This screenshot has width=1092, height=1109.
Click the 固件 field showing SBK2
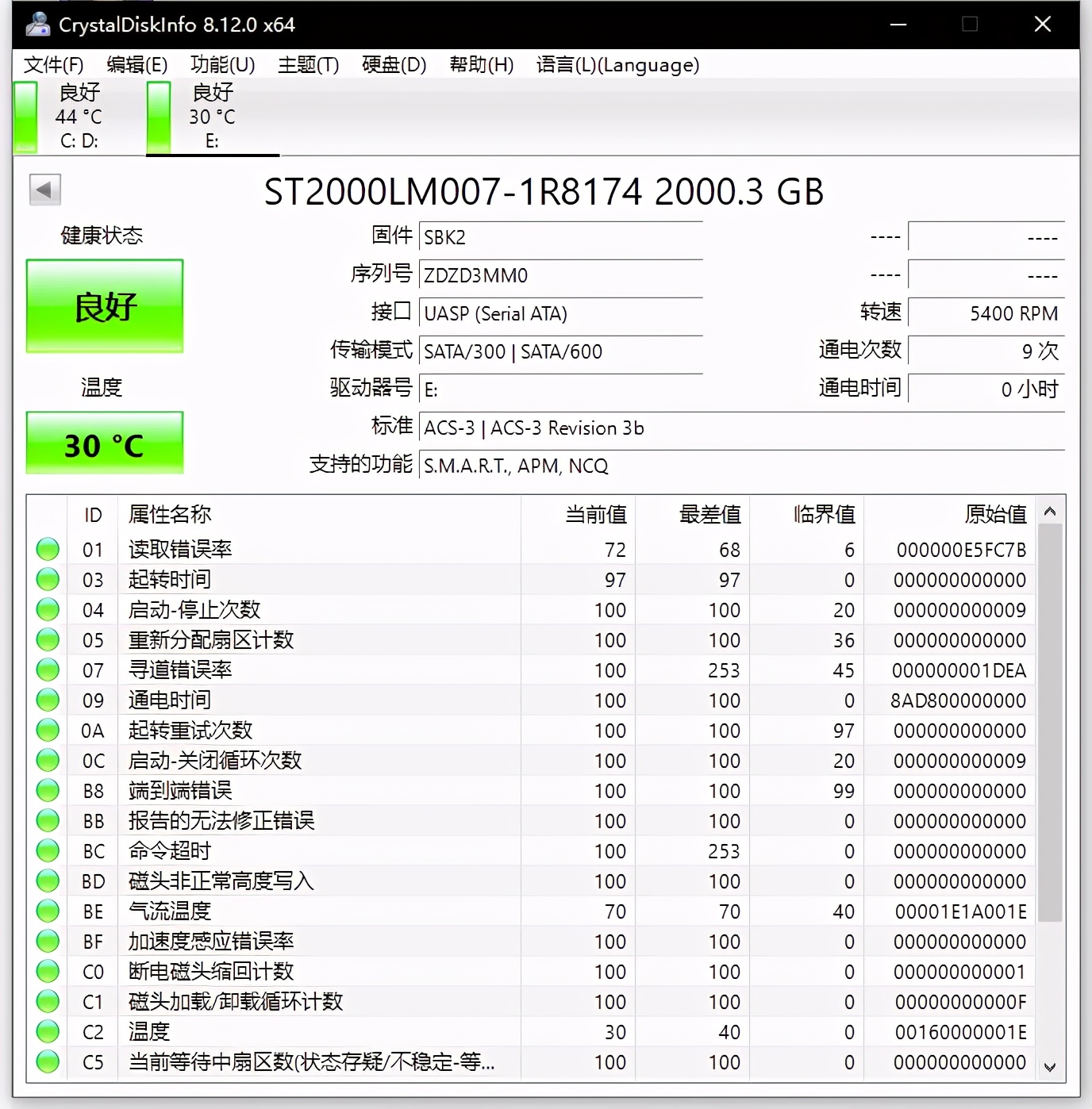560,237
